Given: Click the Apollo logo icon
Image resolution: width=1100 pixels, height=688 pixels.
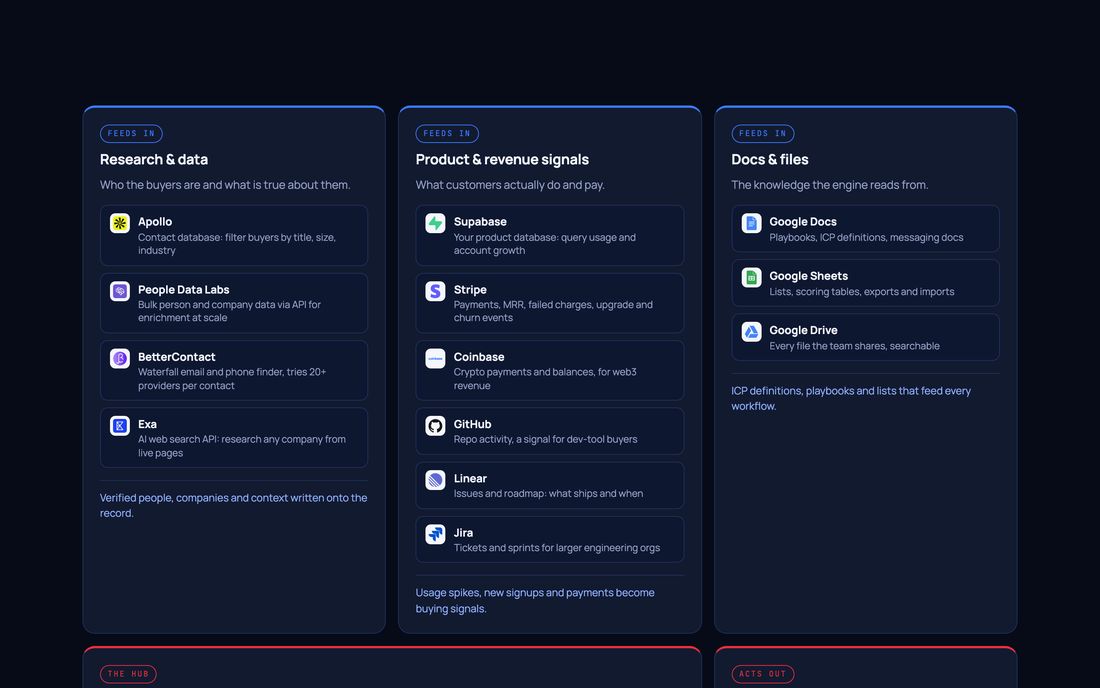Looking at the screenshot, I should pos(120,223).
